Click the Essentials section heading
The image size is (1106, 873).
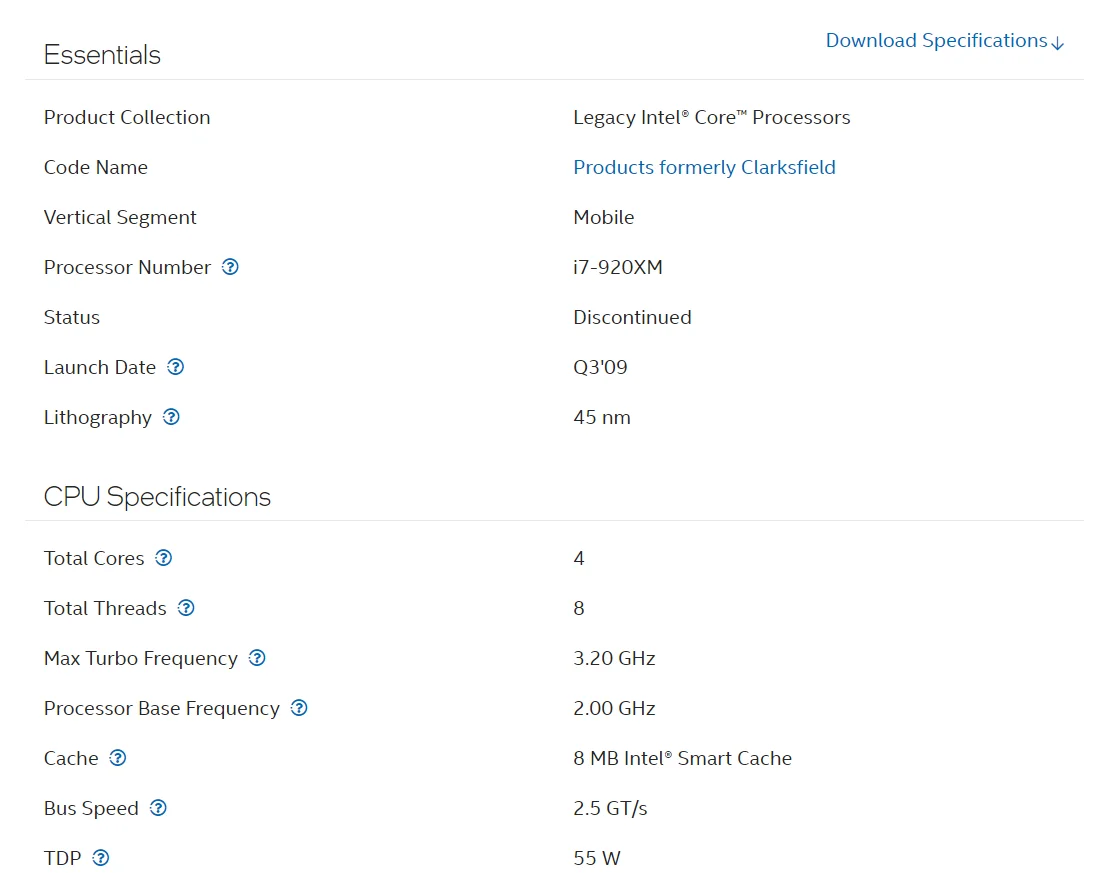[102, 55]
